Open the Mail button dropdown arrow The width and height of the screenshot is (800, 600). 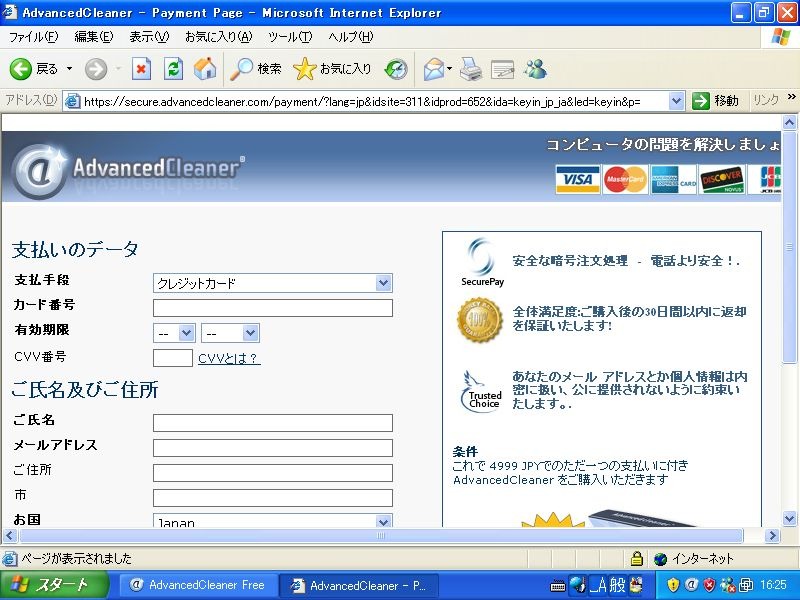tap(449, 68)
